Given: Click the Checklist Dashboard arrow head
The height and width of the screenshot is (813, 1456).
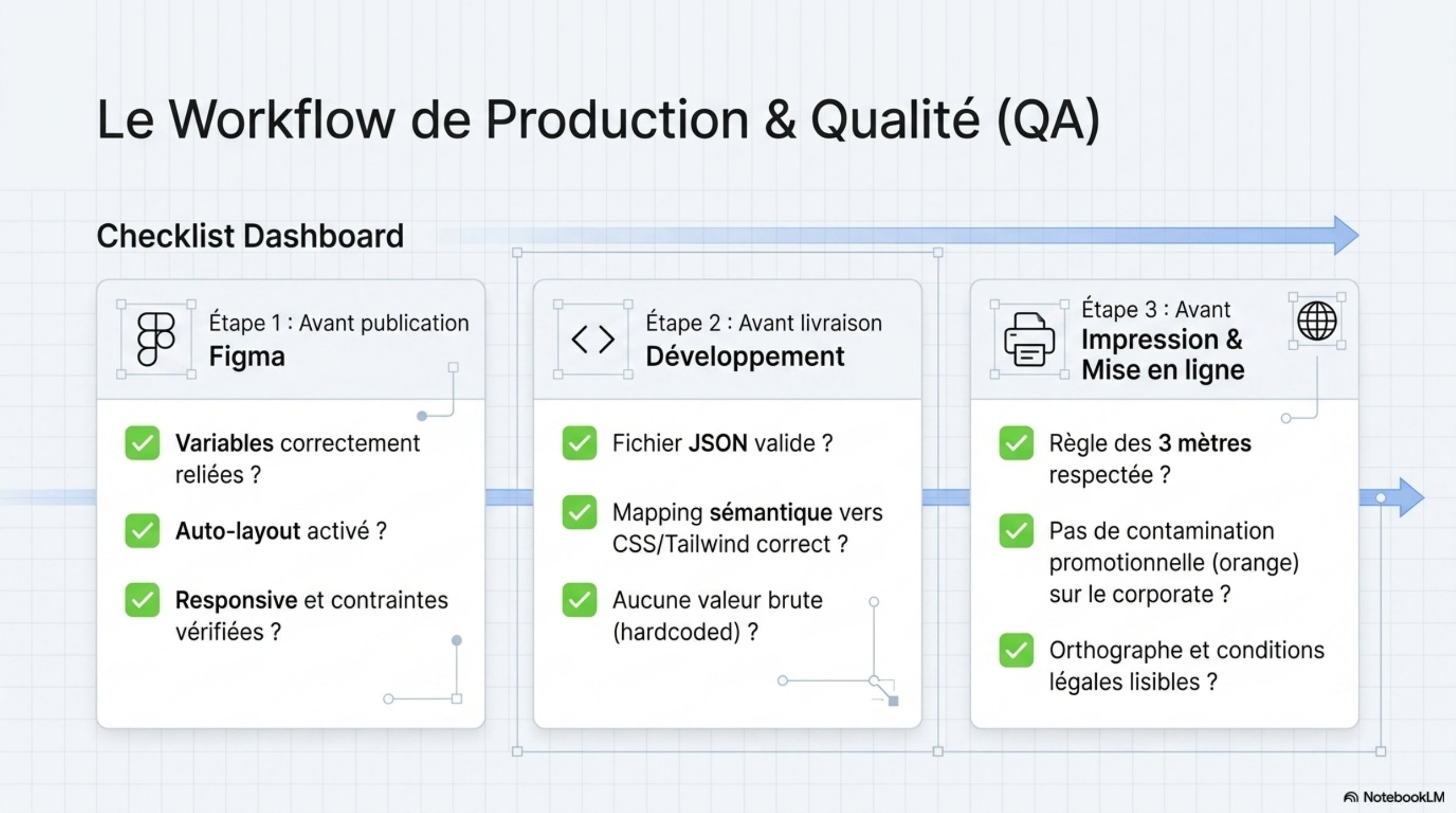Looking at the screenshot, I should point(1346,235).
